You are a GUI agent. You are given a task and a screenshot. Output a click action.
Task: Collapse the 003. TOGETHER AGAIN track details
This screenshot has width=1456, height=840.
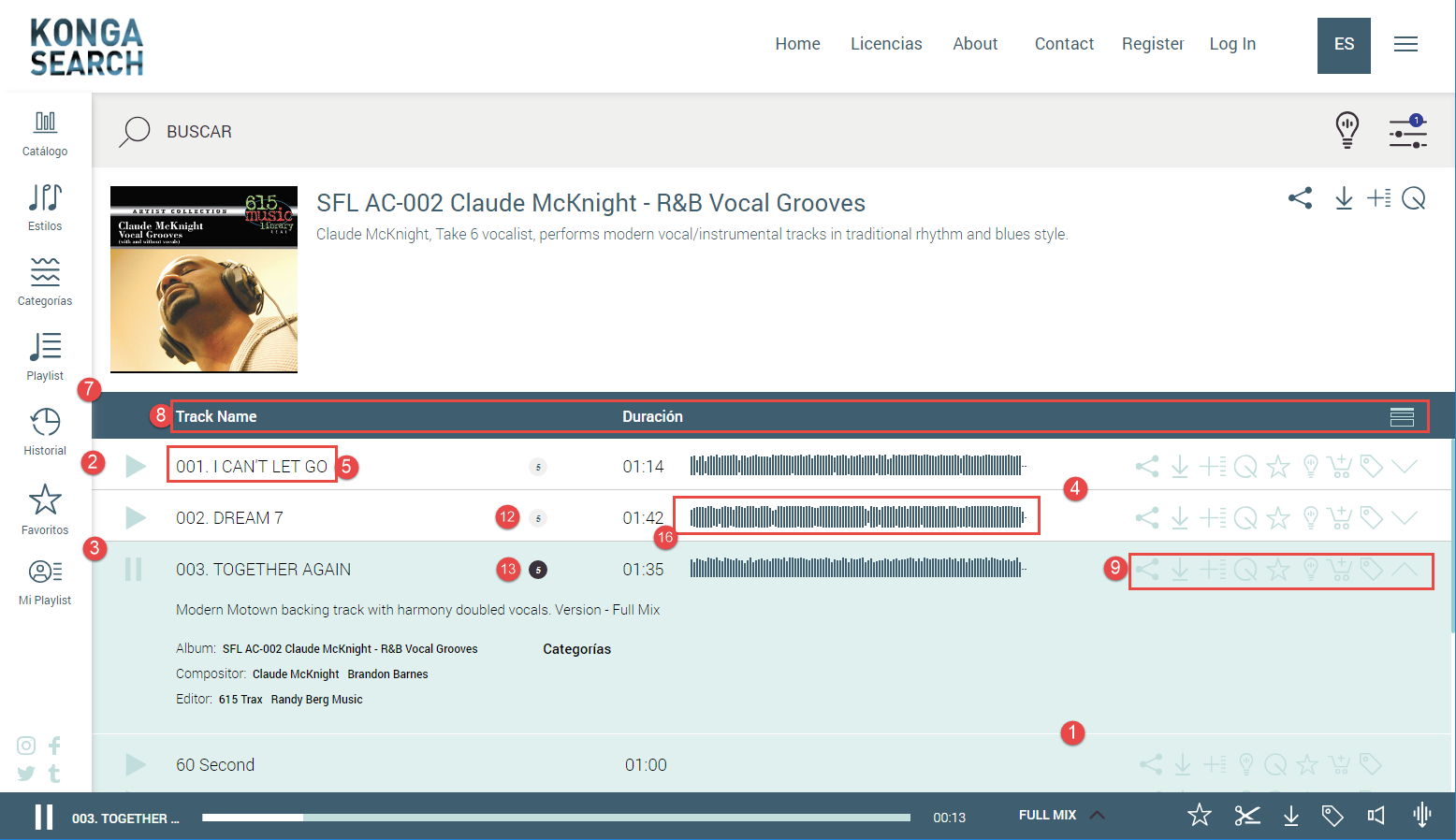(x=1404, y=569)
